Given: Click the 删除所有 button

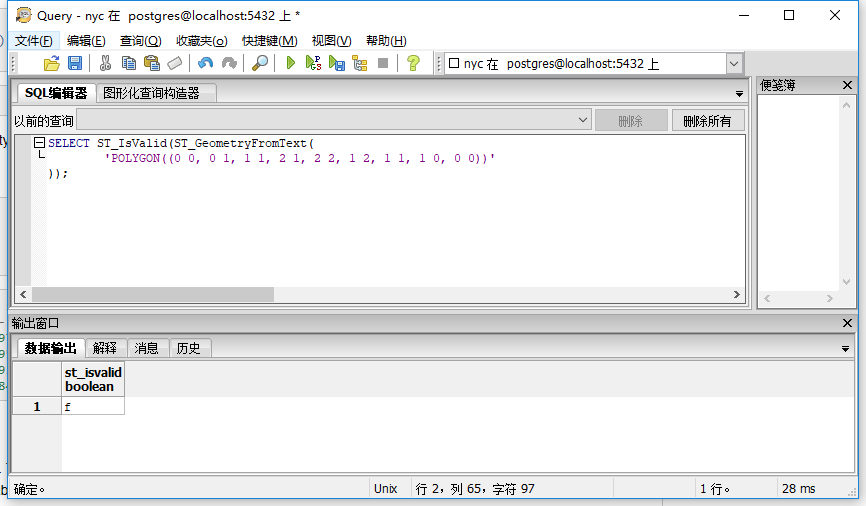Looking at the screenshot, I should click(707, 120).
